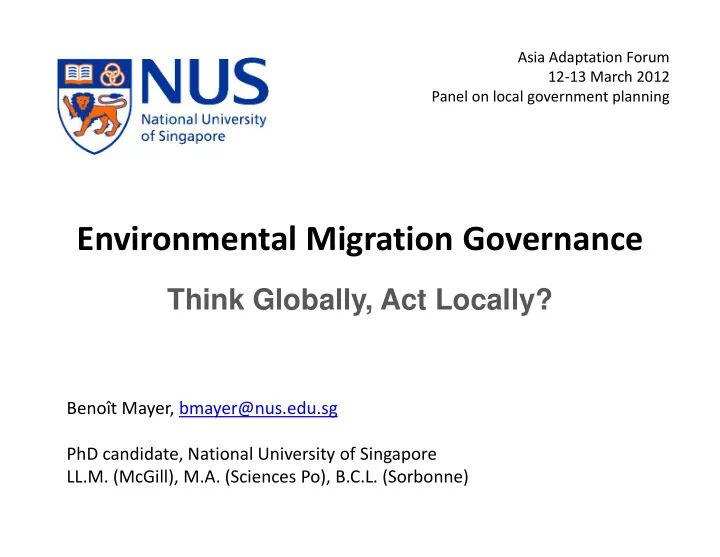
Task: Click the NUS shield crest logo
Action: coord(95,106)
